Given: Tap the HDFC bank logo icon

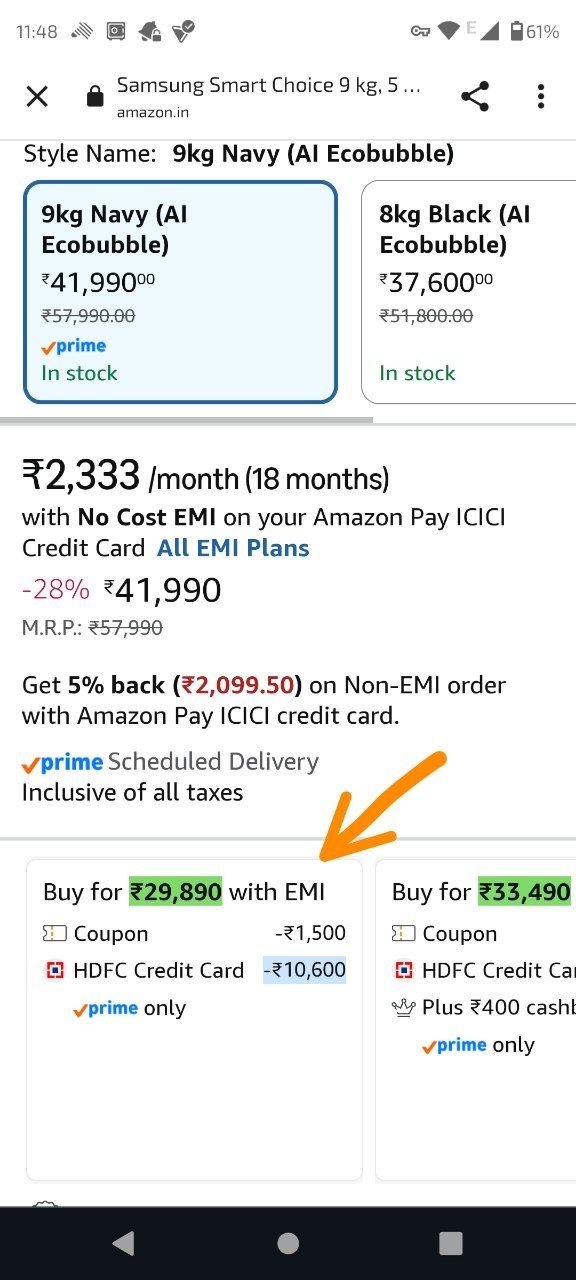Looking at the screenshot, I should pos(55,970).
